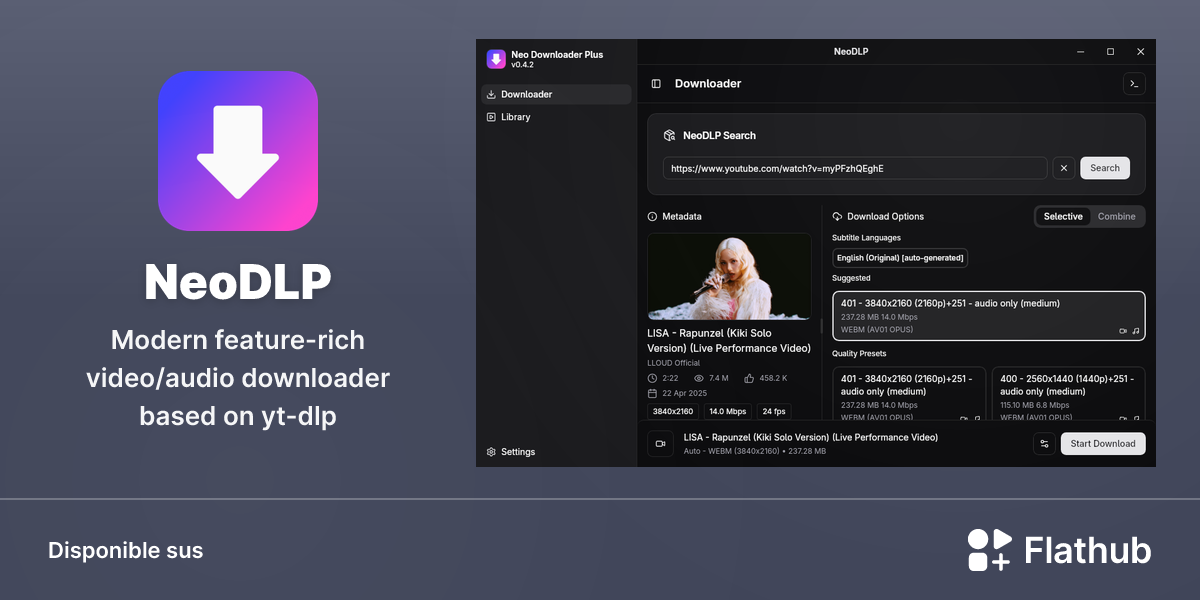Click the 22 Apr 2025 upload date

tap(685, 393)
